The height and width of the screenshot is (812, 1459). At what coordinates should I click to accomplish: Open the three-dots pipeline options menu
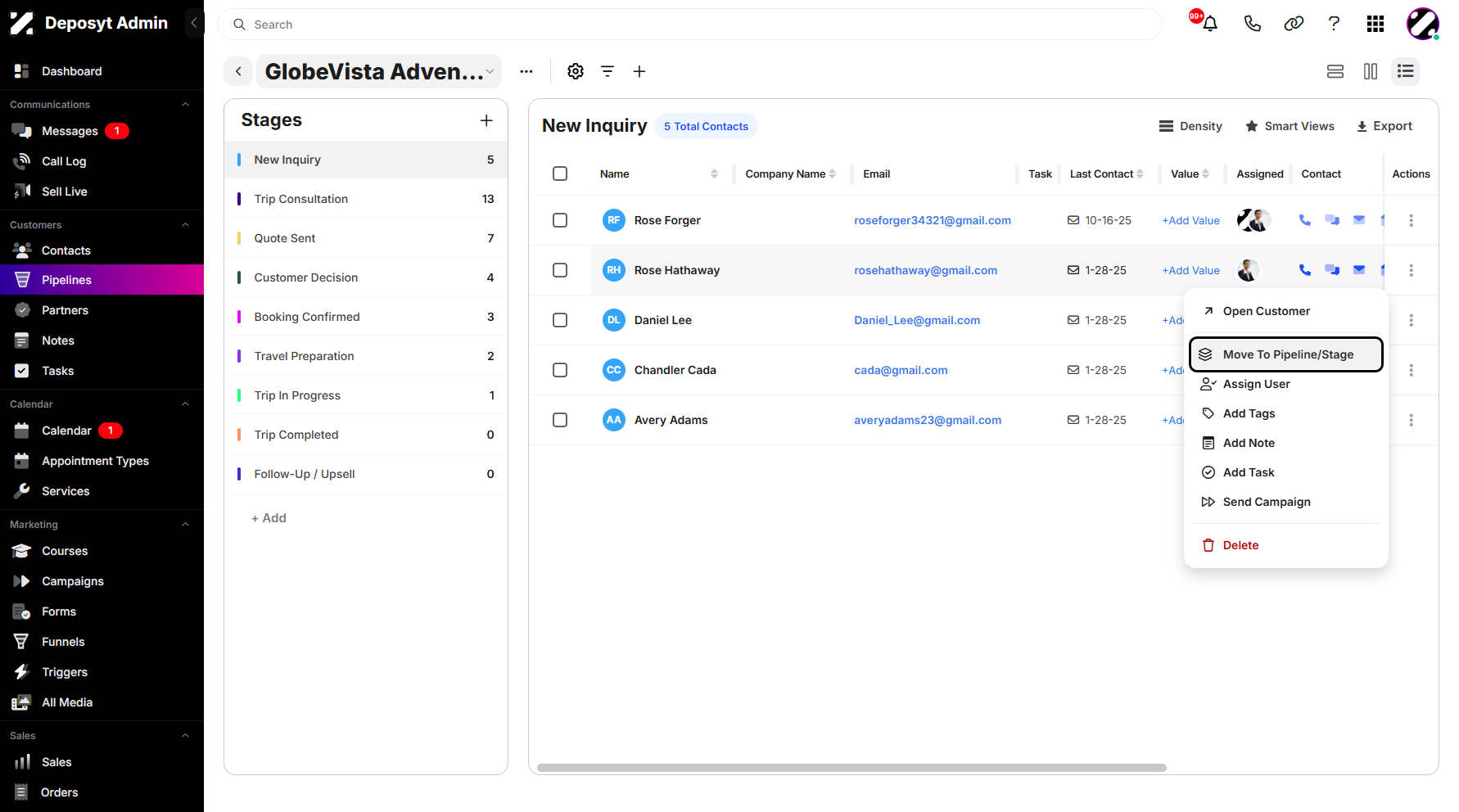[x=526, y=71]
